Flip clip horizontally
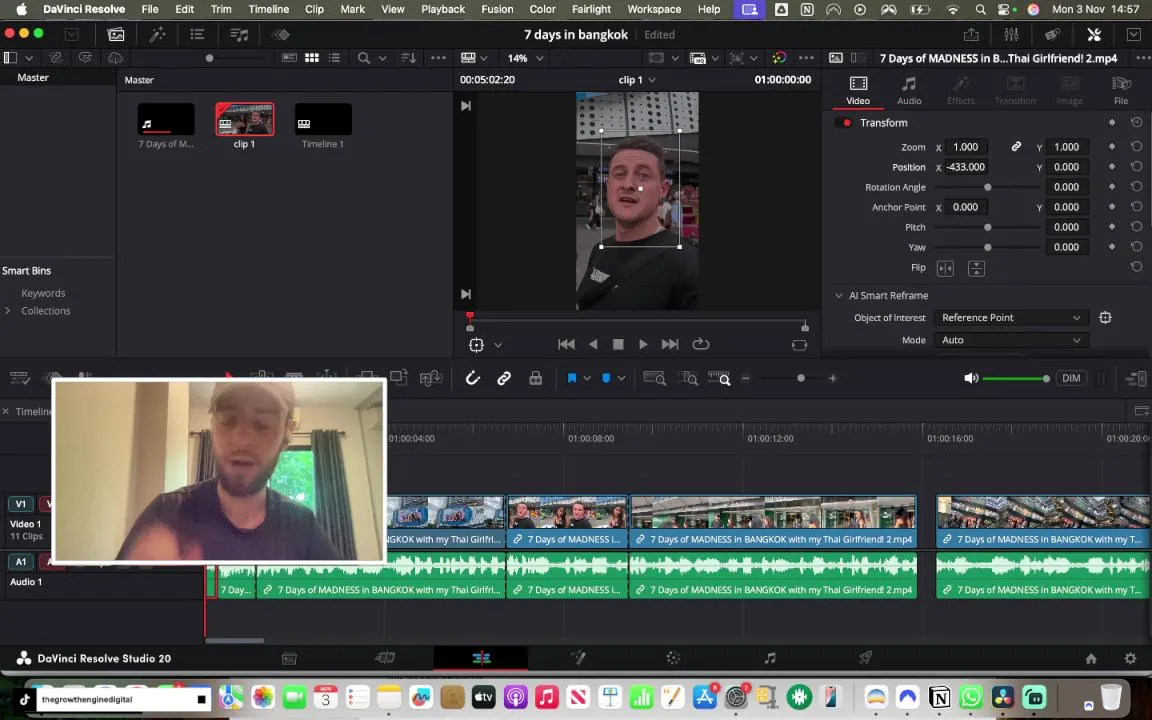 (x=946, y=268)
